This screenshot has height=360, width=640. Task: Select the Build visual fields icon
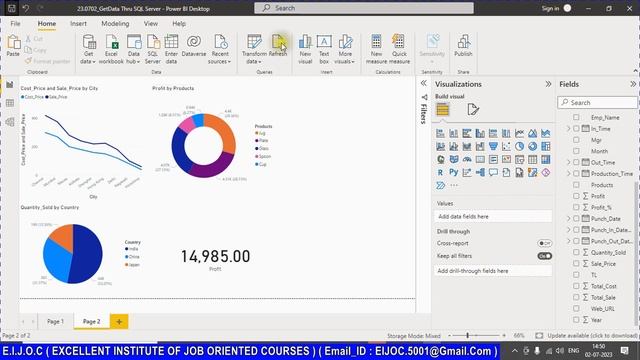point(442,109)
